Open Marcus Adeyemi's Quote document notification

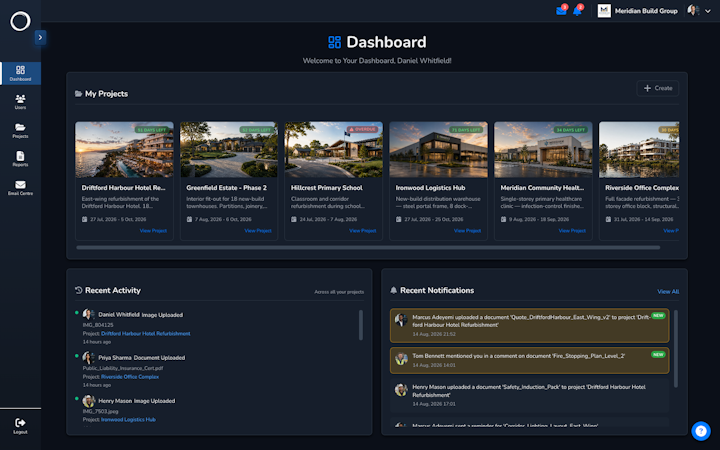coord(529,326)
